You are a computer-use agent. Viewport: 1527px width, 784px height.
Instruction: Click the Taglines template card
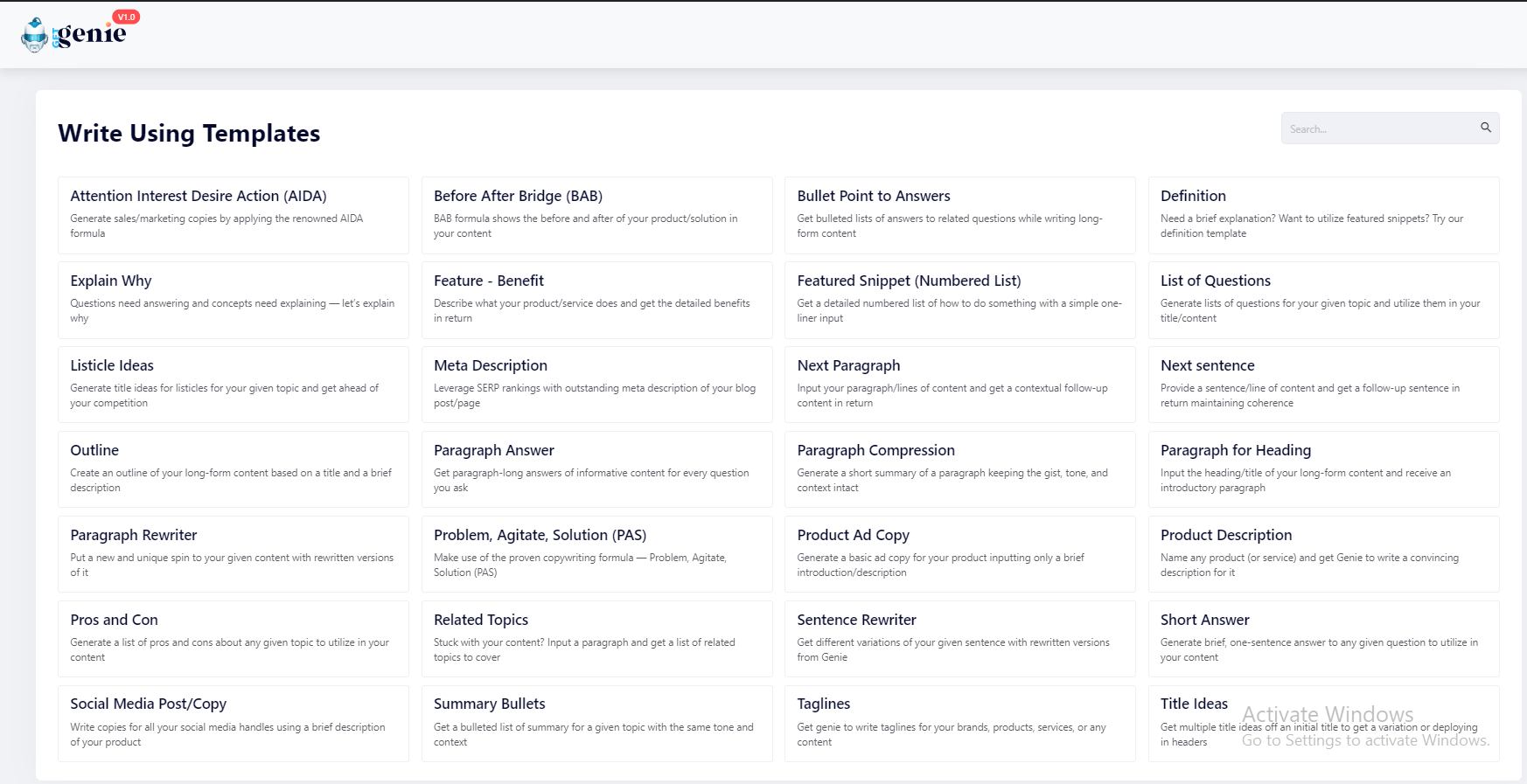click(x=959, y=724)
